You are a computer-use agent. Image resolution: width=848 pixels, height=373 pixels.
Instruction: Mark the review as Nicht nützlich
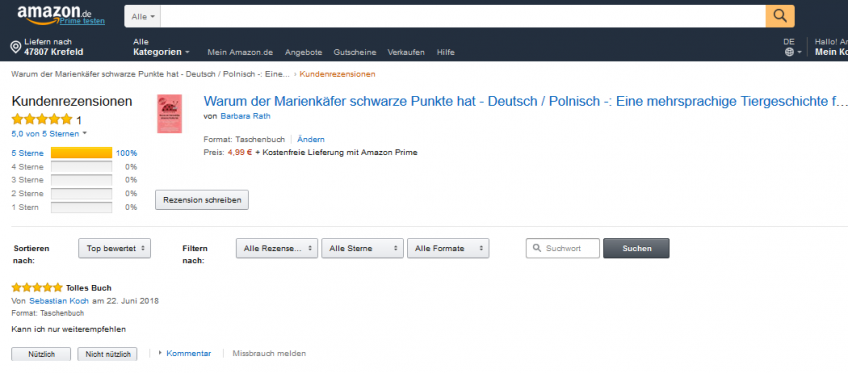(x=107, y=354)
